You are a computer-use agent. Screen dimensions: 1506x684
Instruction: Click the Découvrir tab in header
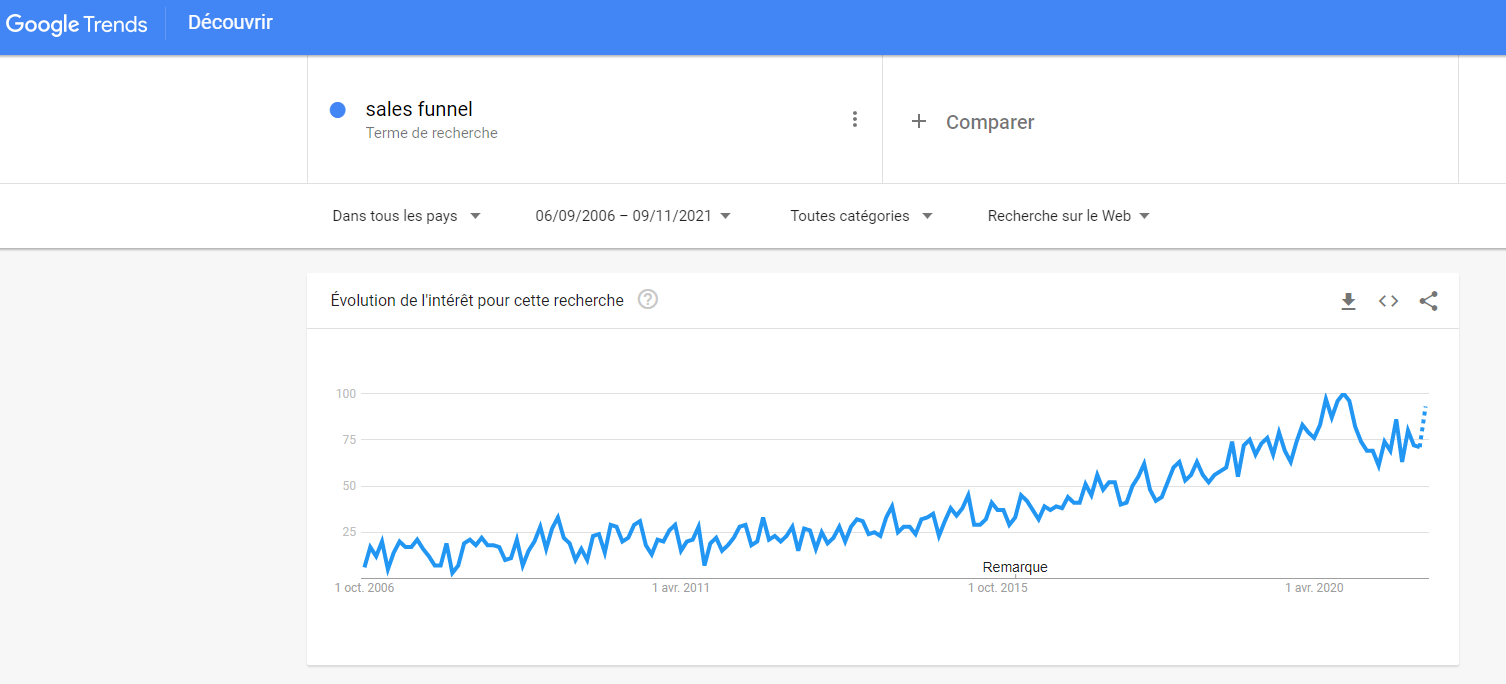point(230,23)
